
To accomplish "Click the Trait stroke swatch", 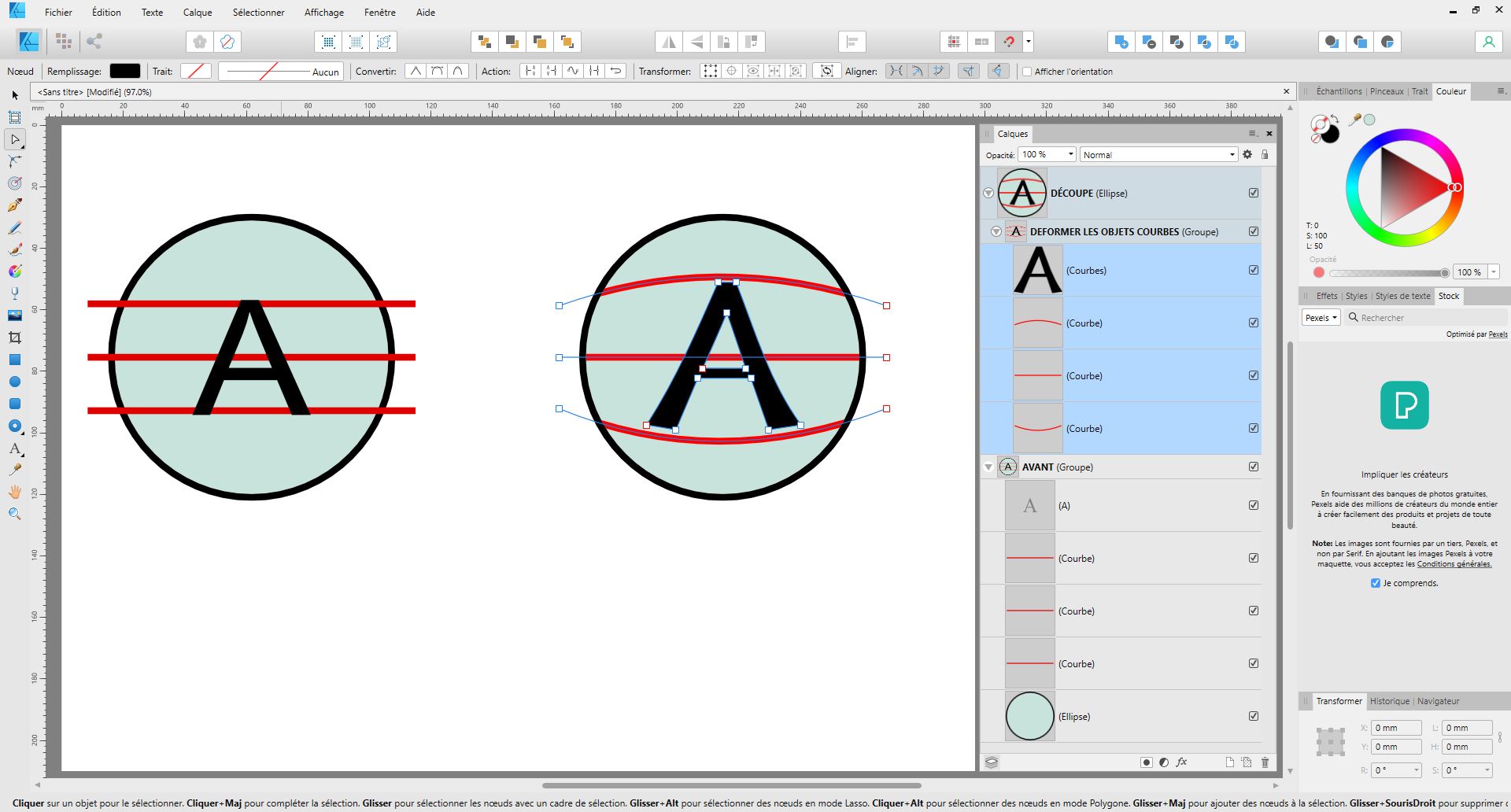I will [196, 71].
